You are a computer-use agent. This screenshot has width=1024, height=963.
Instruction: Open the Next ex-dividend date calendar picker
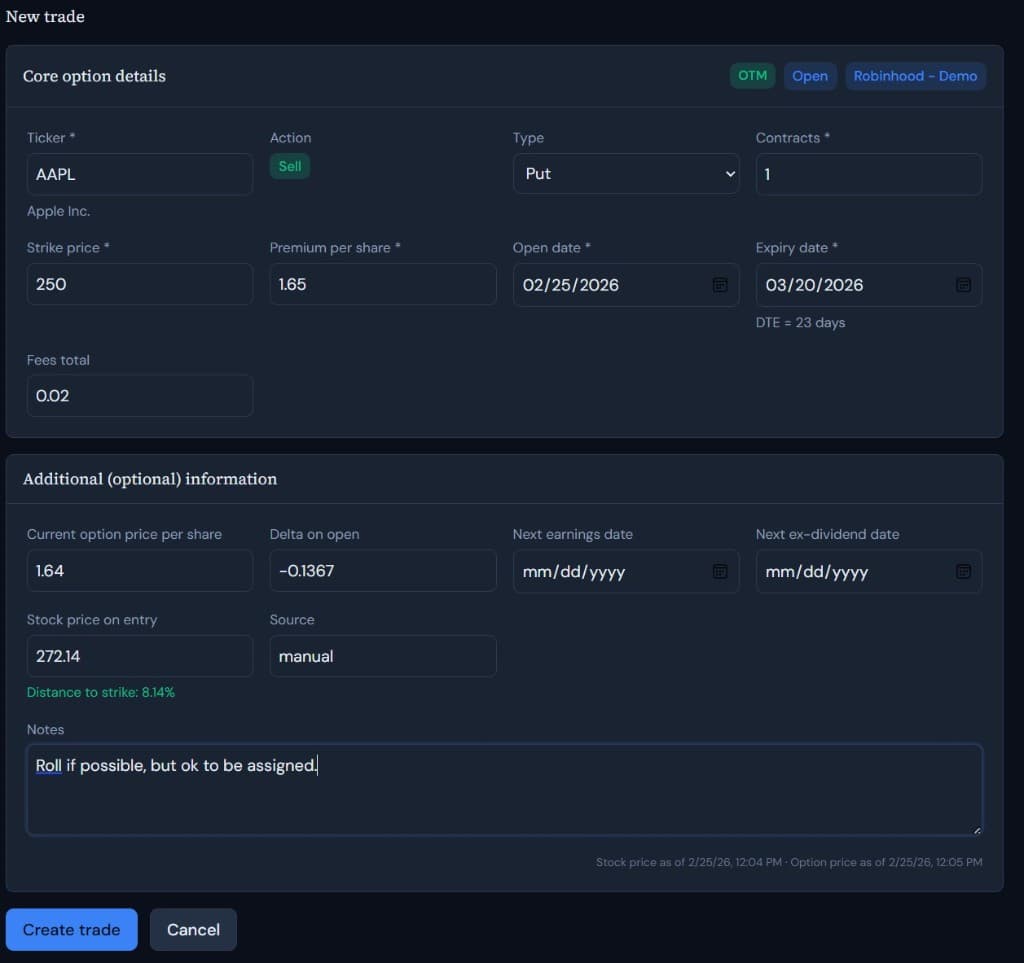(963, 571)
